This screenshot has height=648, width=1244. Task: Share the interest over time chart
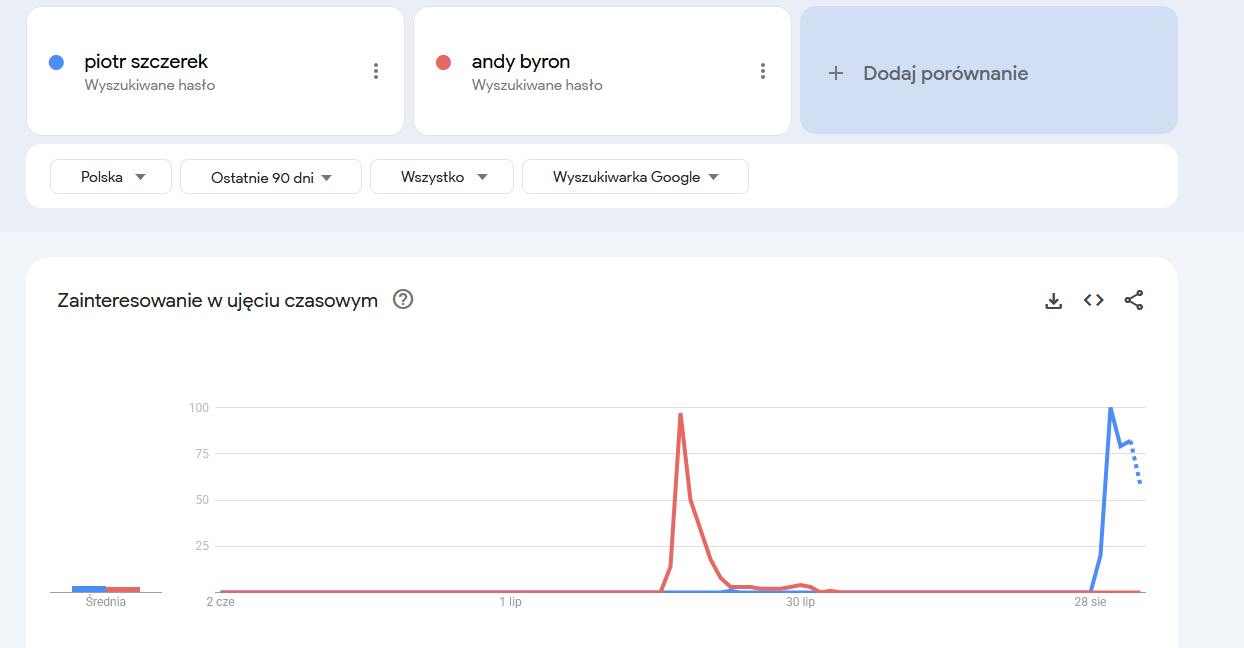pos(1133,301)
